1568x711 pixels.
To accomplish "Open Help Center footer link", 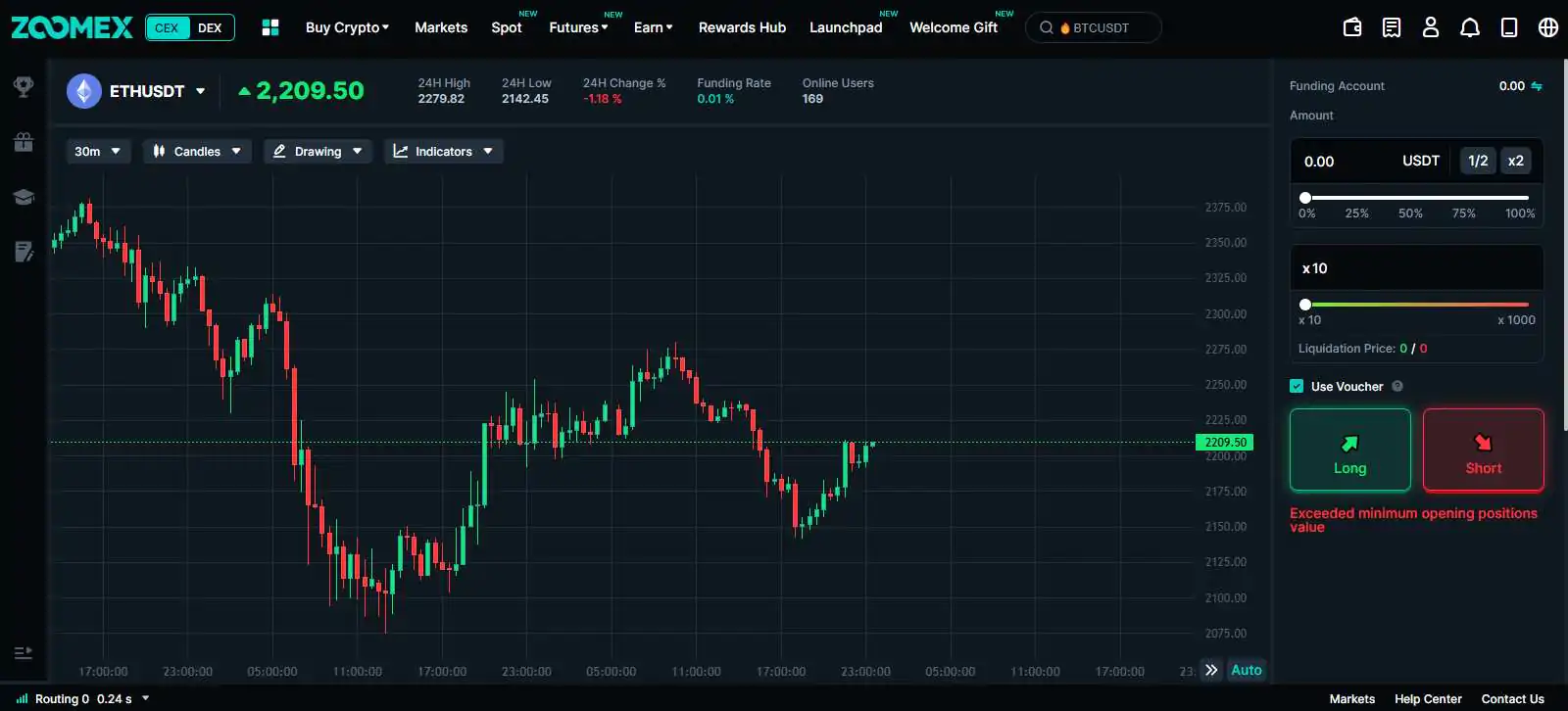I will click(1428, 699).
